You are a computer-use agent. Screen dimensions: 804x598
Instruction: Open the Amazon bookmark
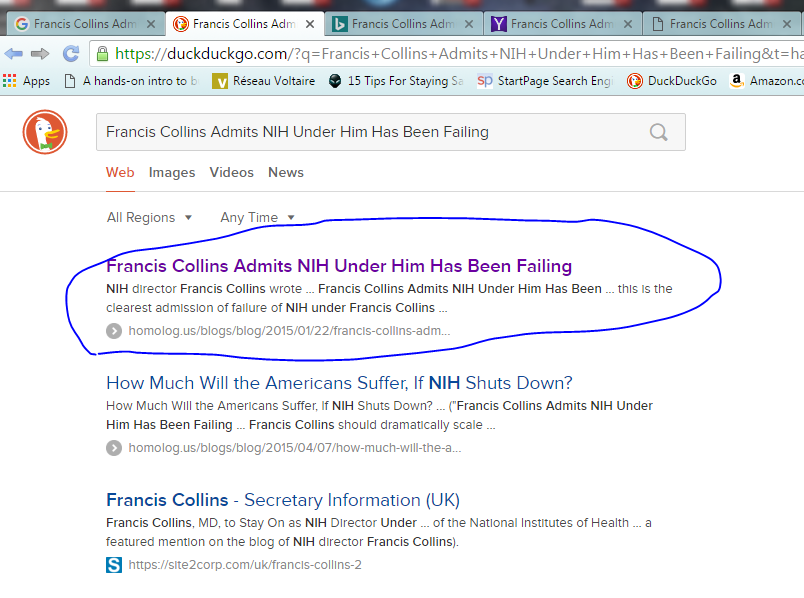[765, 81]
